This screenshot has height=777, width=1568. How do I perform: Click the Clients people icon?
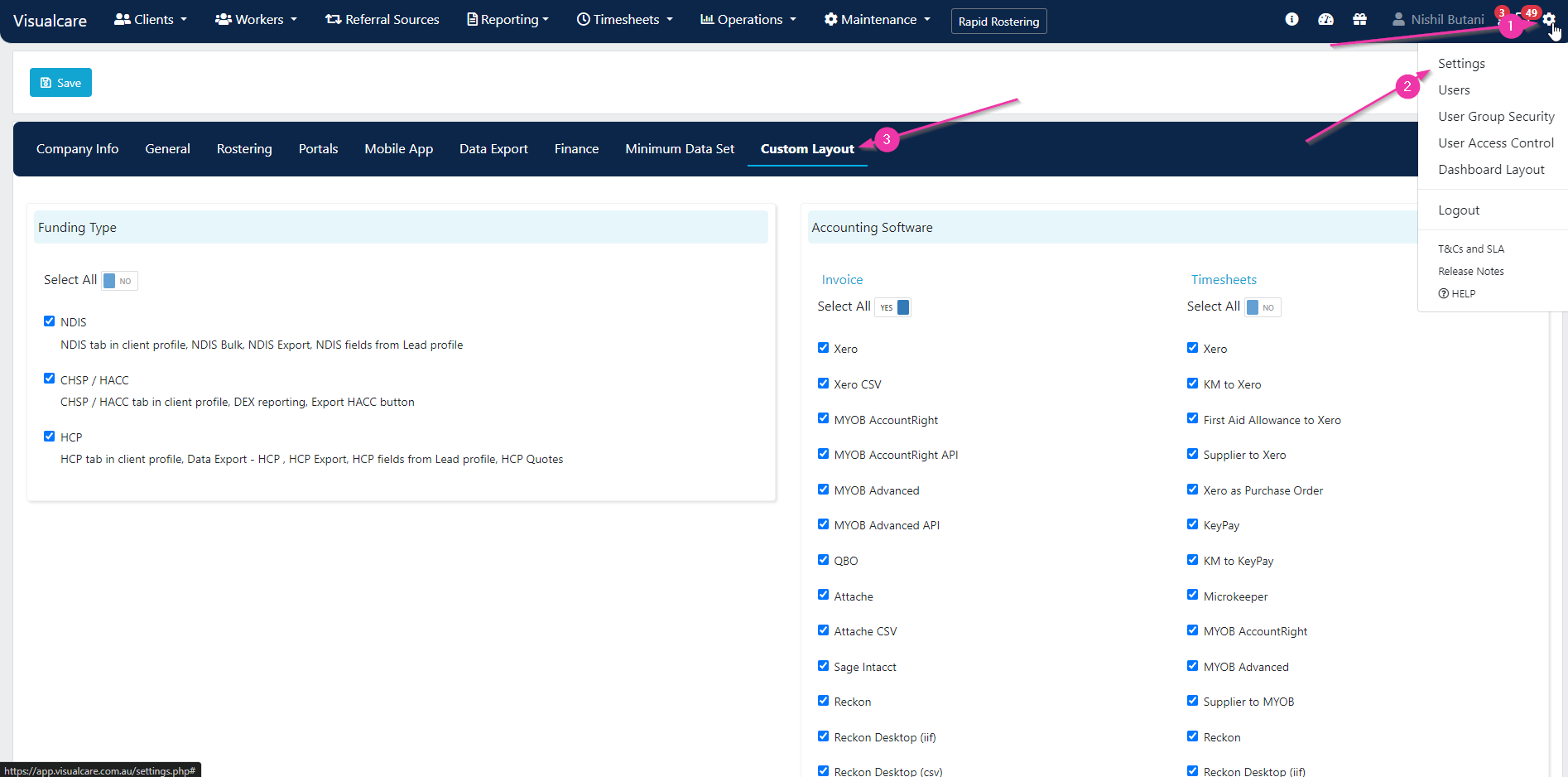[122, 19]
